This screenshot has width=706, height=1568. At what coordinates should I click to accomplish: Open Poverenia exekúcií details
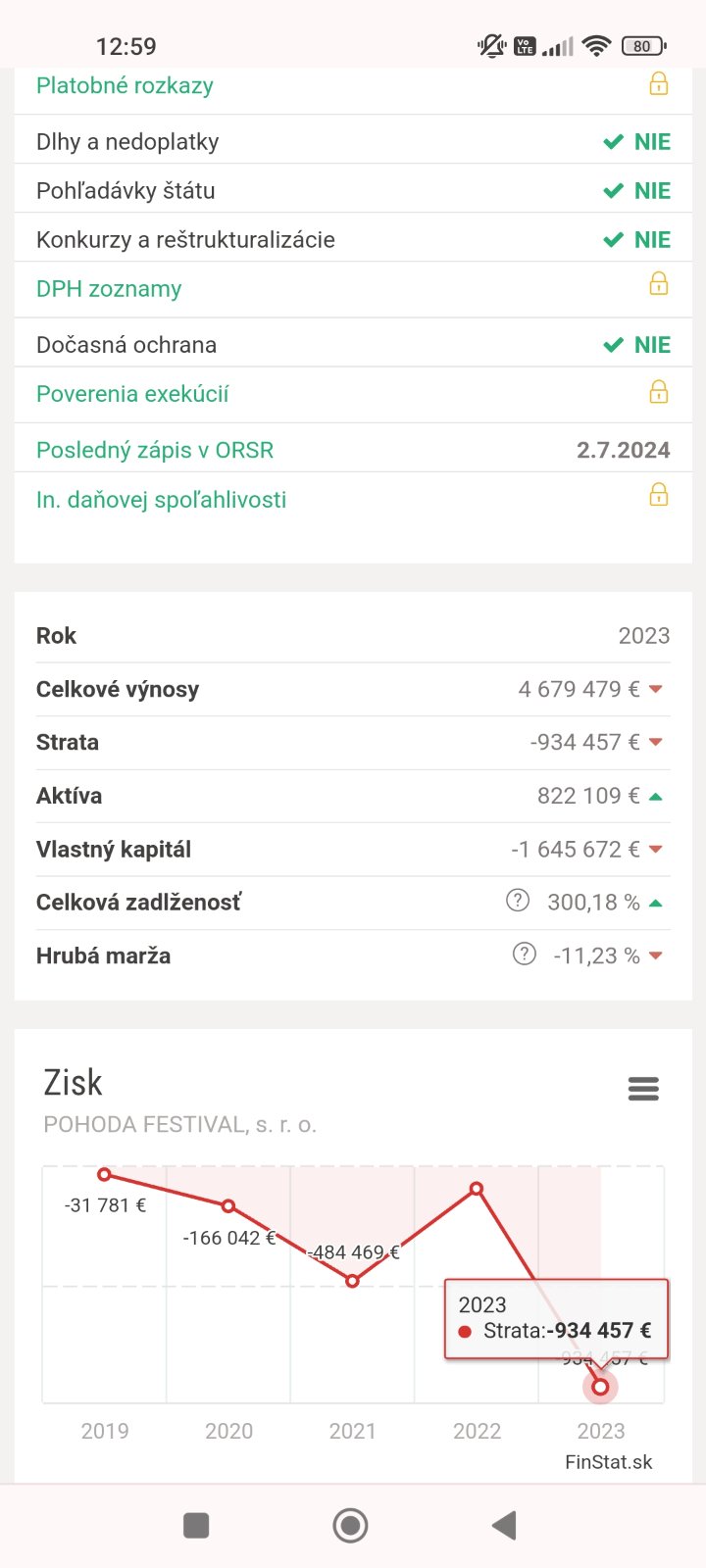(132, 394)
